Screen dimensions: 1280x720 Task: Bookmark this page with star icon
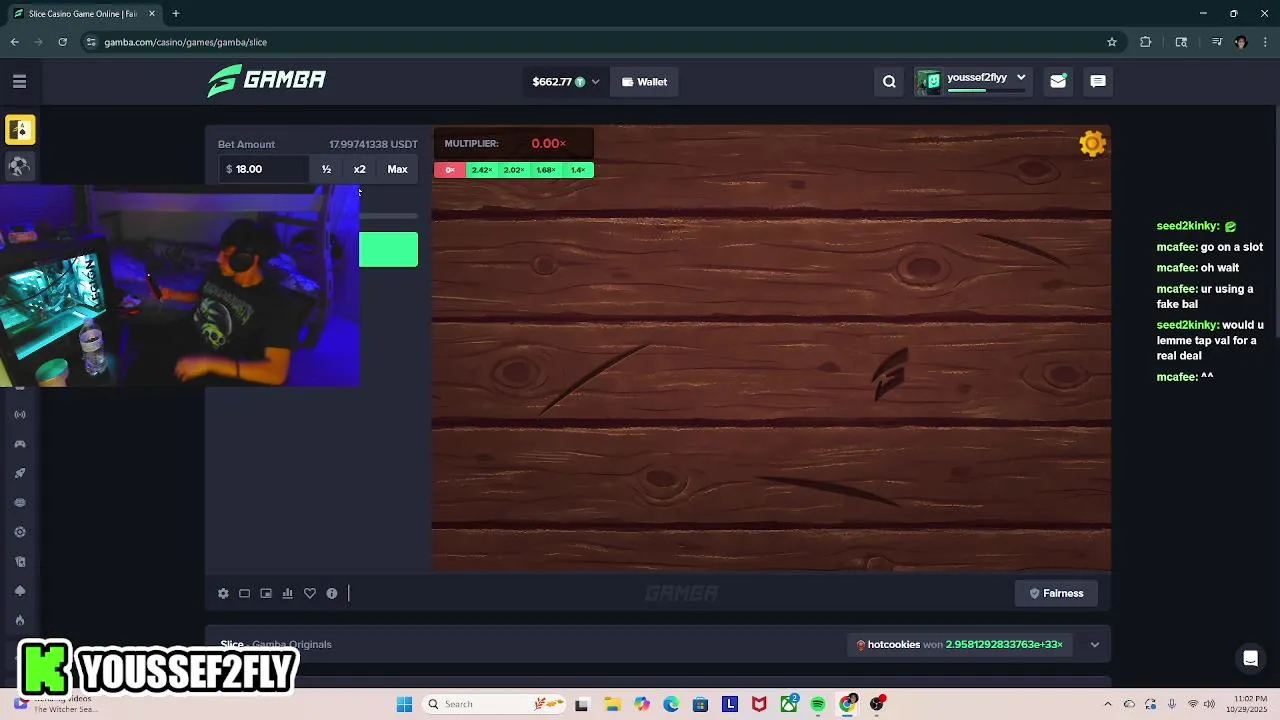pyautogui.click(x=1111, y=42)
